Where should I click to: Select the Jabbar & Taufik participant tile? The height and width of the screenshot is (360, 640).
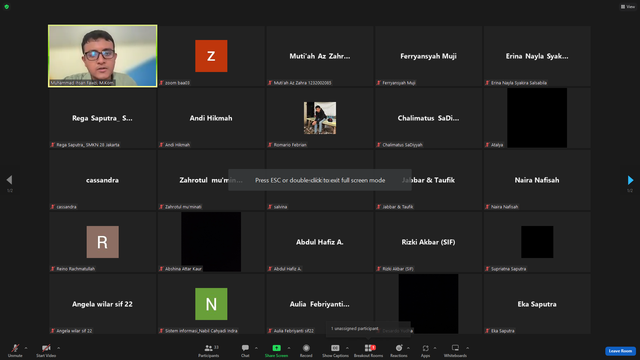(x=428, y=180)
